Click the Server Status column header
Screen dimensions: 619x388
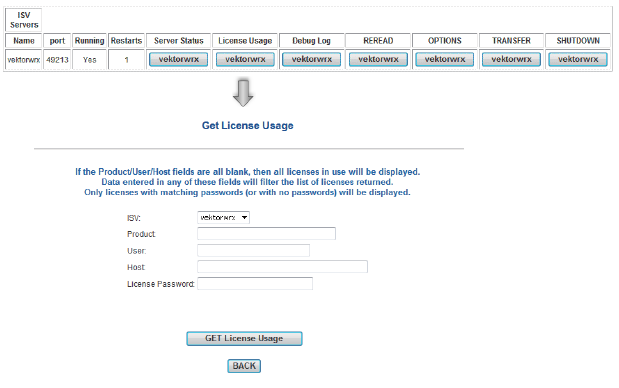pos(178,41)
